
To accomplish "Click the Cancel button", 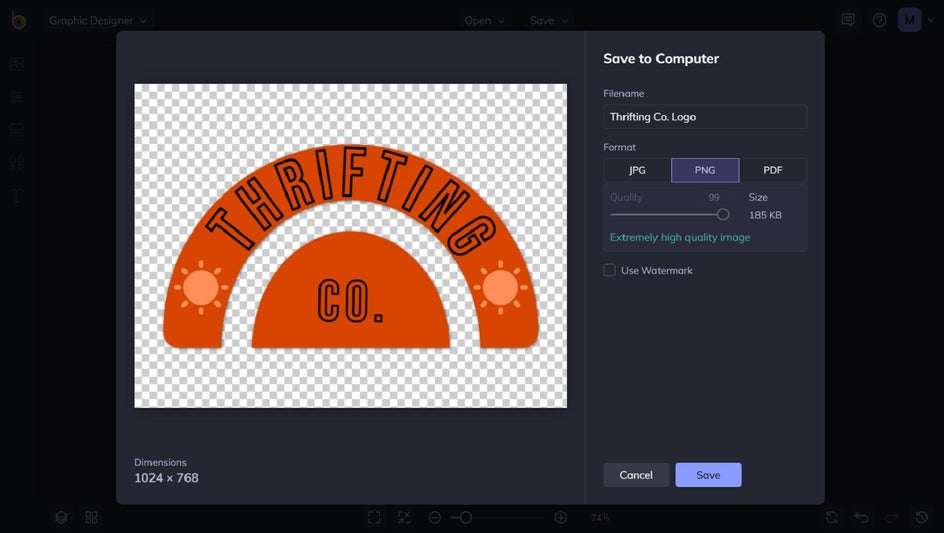I will point(636,475).
